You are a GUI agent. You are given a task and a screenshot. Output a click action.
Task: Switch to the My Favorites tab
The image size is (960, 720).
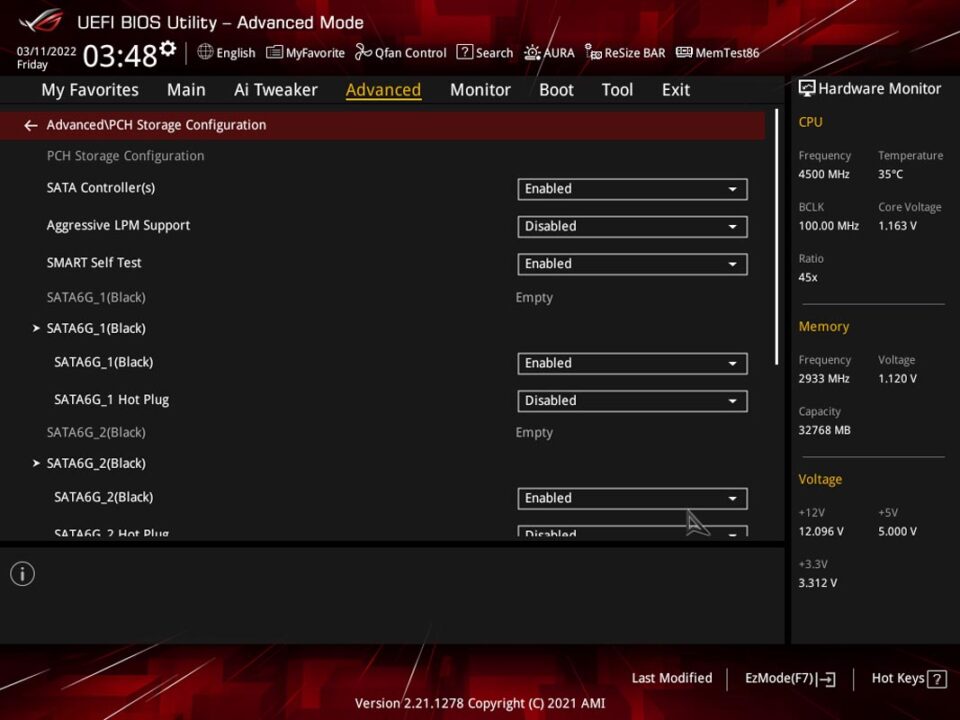click(x=90, y=90)
